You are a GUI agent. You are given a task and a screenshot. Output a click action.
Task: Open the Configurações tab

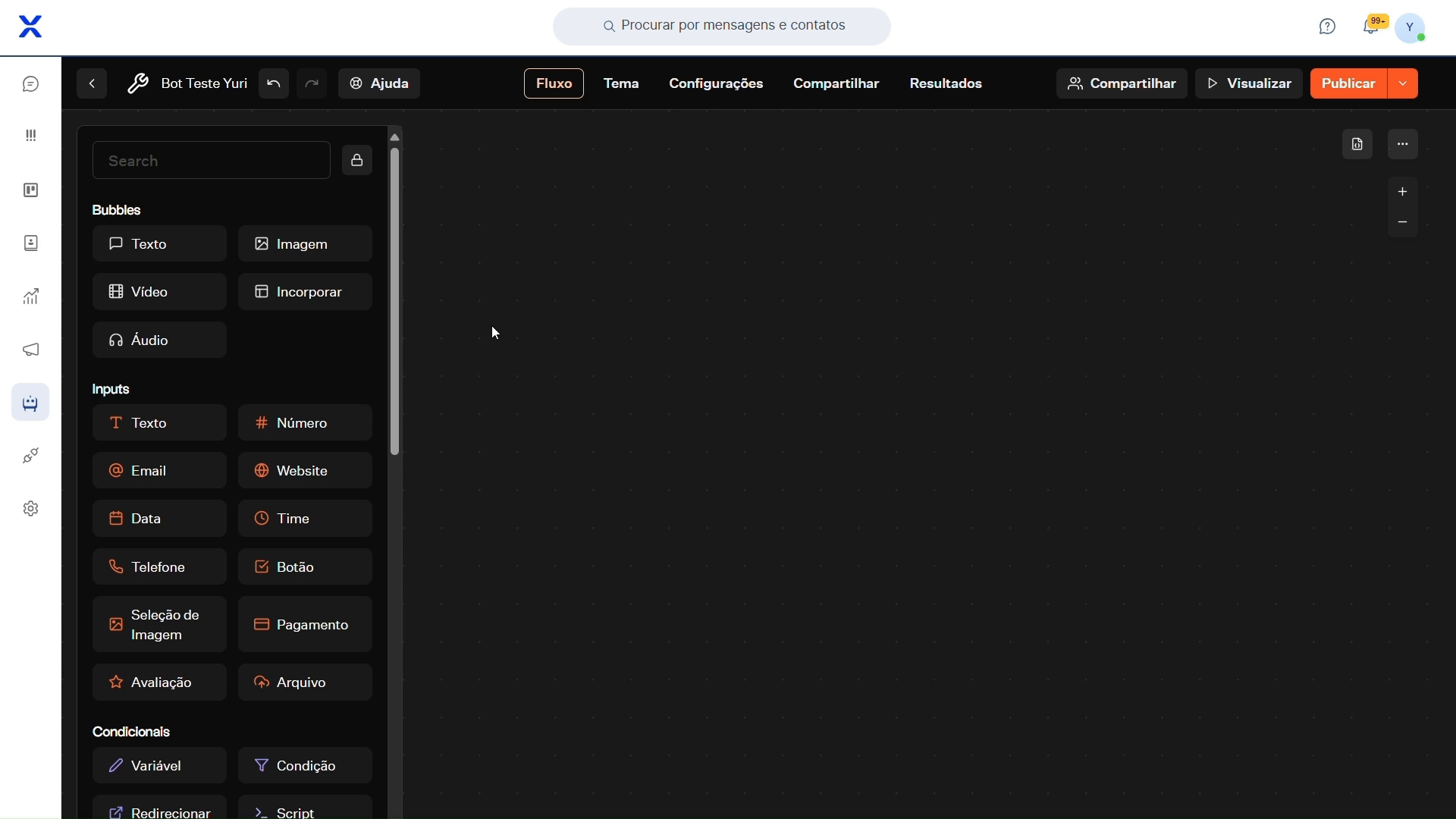[716, 83]
